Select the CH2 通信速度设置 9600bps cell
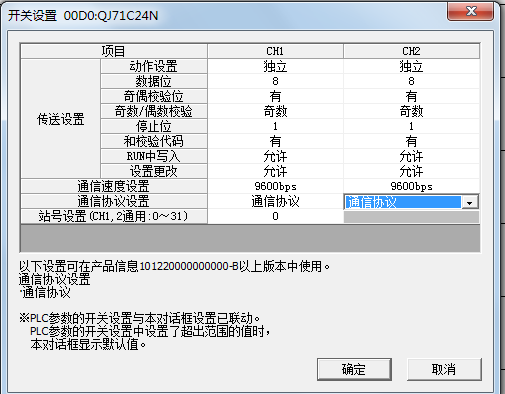 tap(412, 186)
